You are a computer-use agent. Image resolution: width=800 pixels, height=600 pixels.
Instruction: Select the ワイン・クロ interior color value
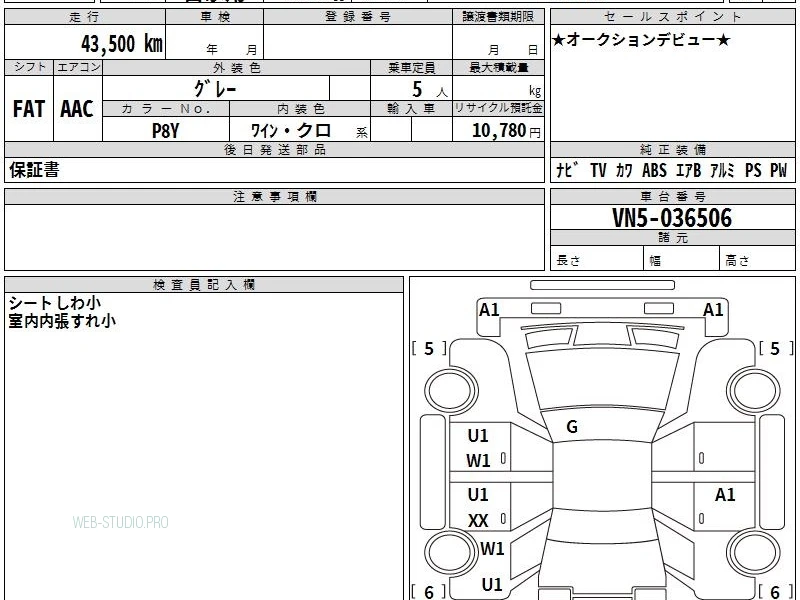(291, 131)
